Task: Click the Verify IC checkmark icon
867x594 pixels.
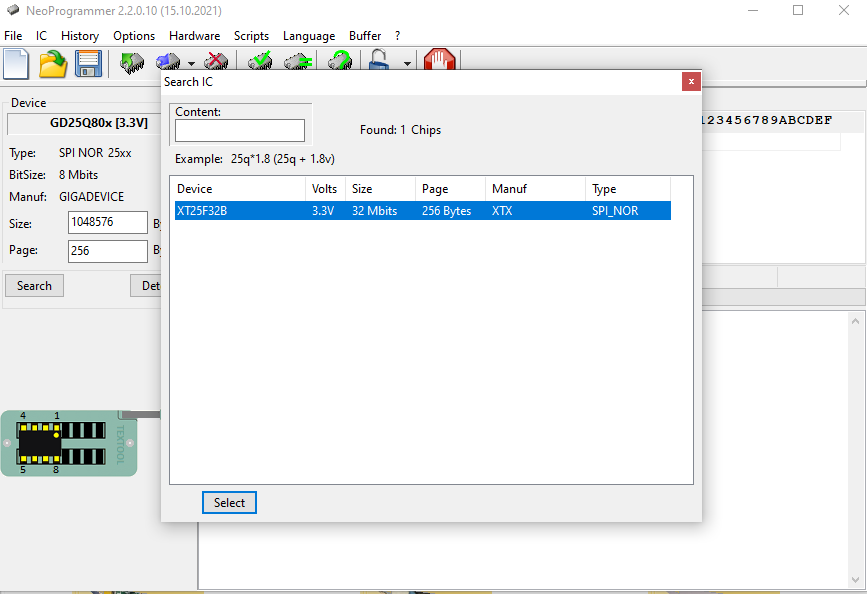Action: (260, 61)
